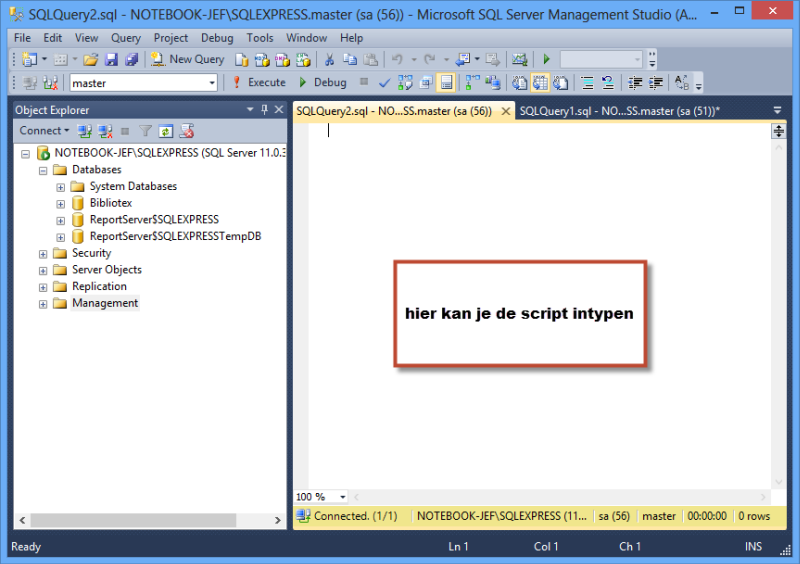Click the New Project toolbar icon
The width and height of the screenshot is (800, 564).
[x=30, y=60]
